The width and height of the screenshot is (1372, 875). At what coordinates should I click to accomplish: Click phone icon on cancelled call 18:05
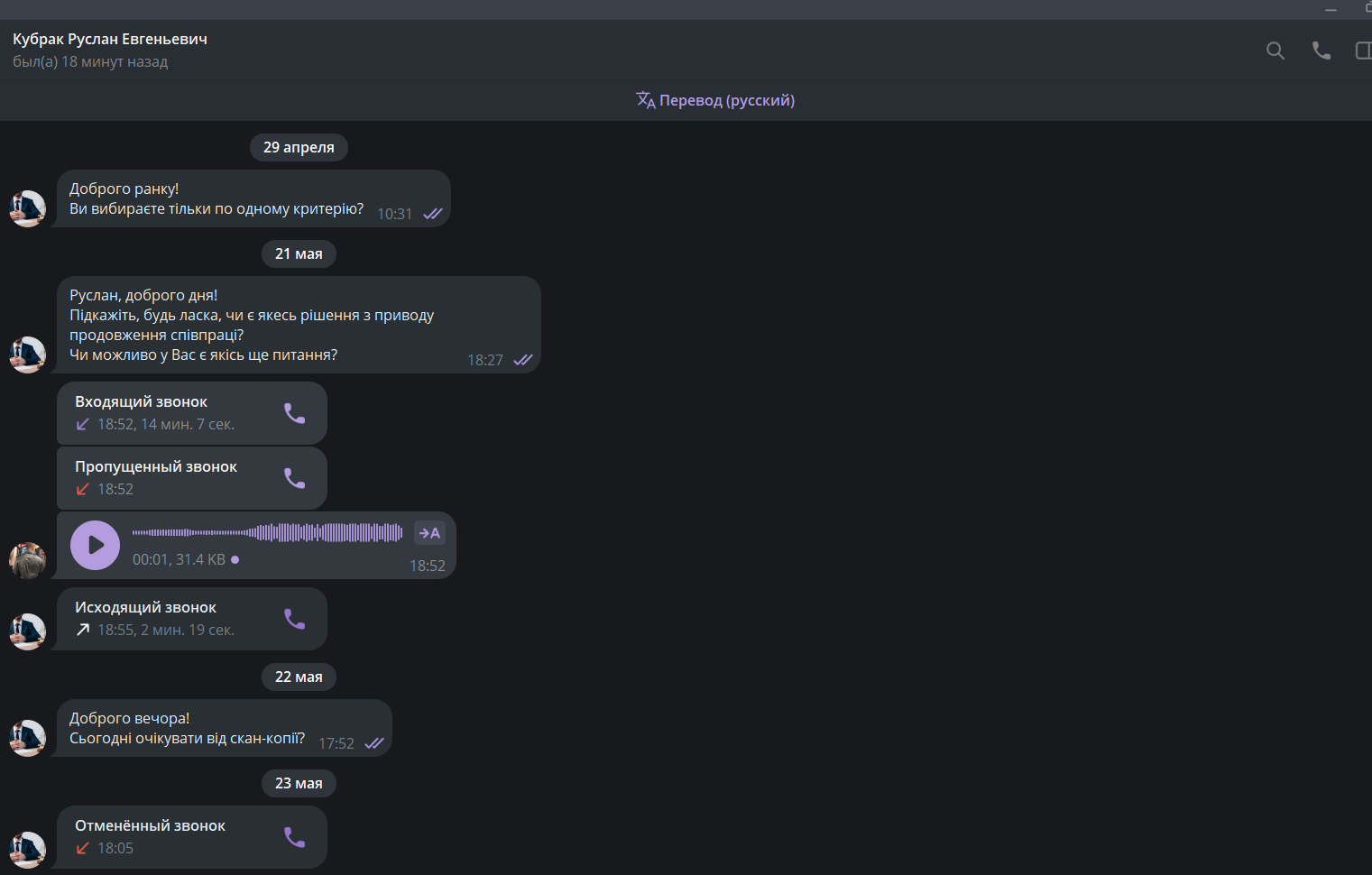pos(295,837)
